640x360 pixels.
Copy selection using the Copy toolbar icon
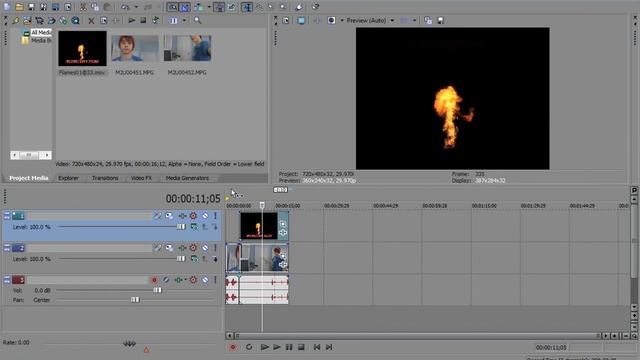95,7
